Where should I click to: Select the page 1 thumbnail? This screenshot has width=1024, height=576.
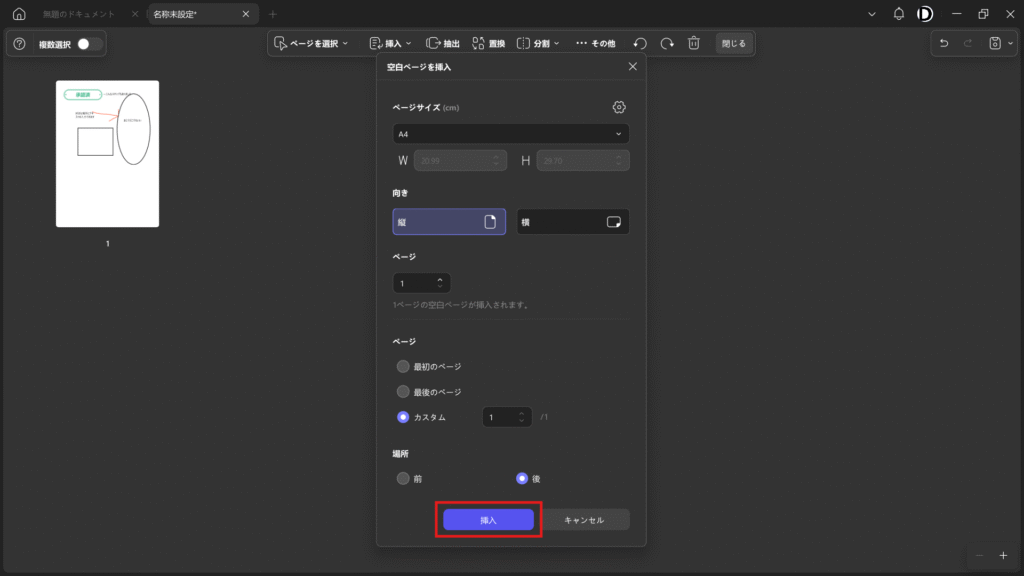click(107, 154)
